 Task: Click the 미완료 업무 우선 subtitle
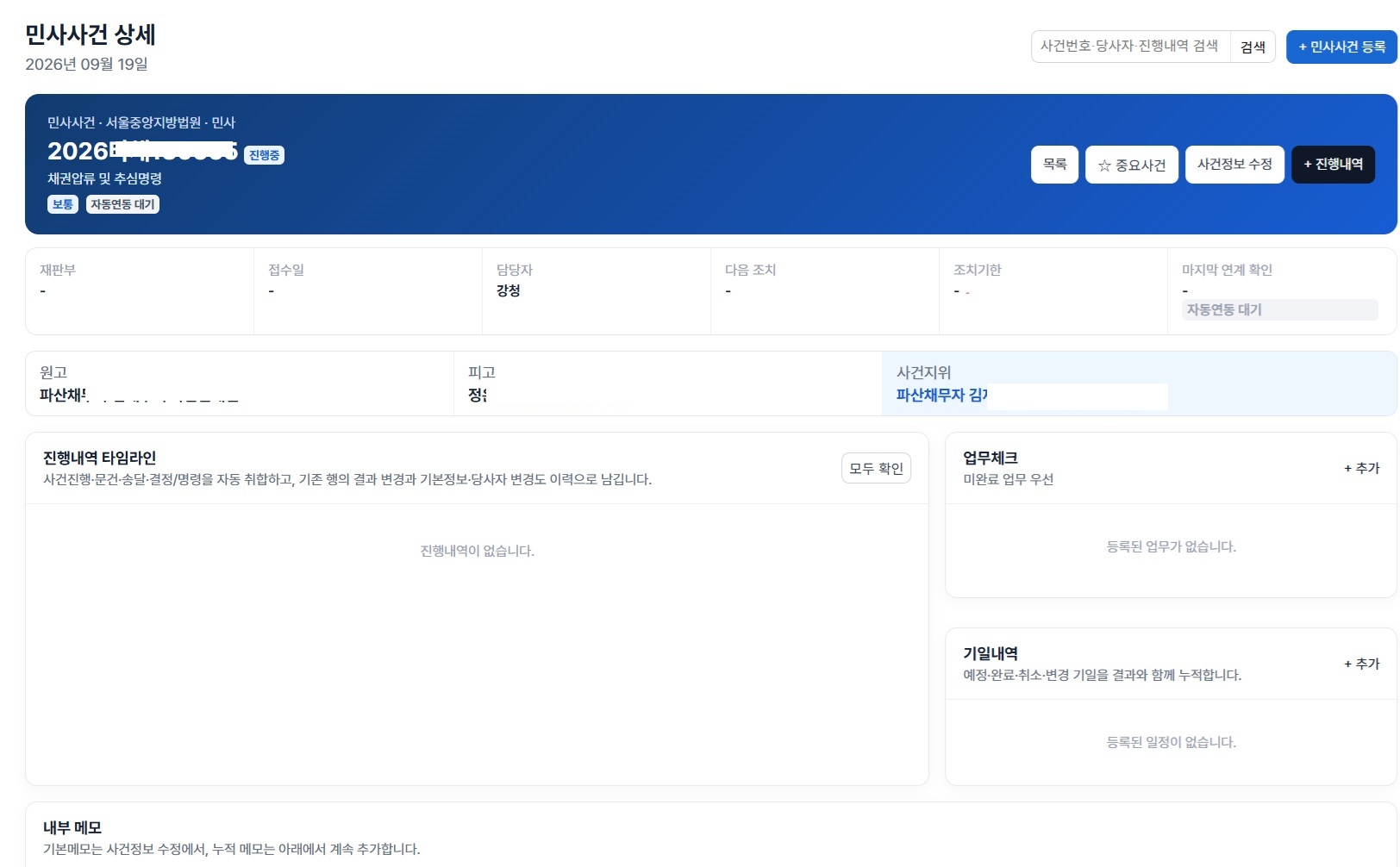[x=1009, y=479]
